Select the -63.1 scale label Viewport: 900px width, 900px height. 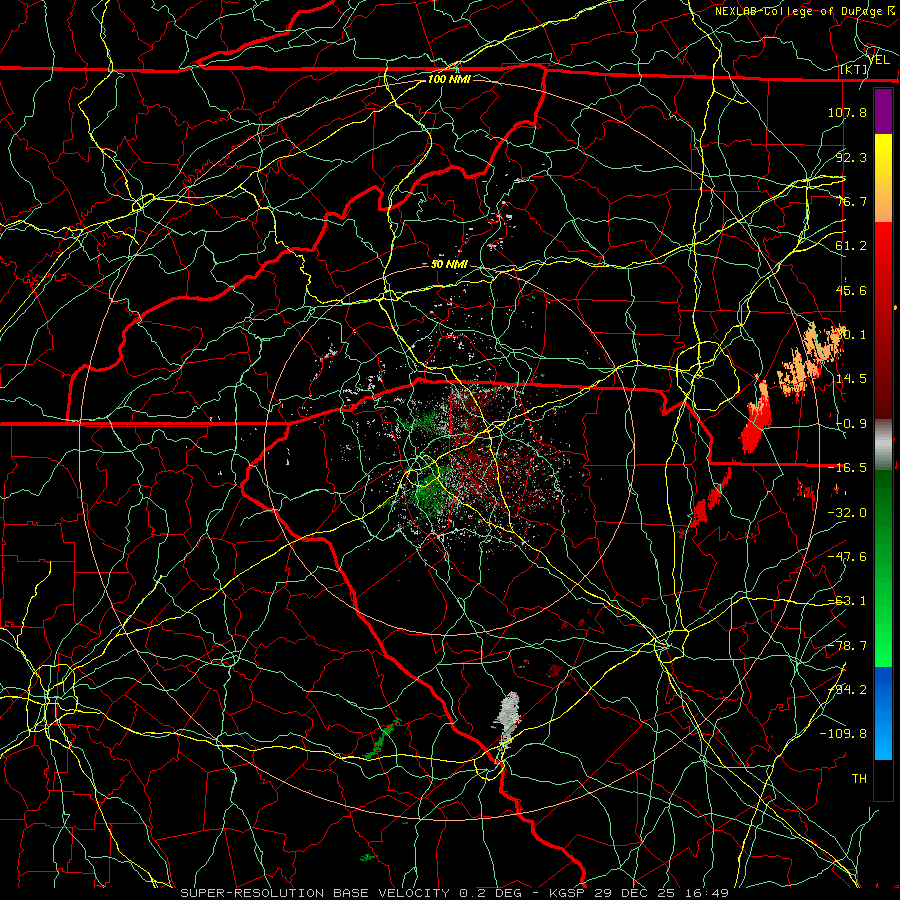[x=847, y=601]
